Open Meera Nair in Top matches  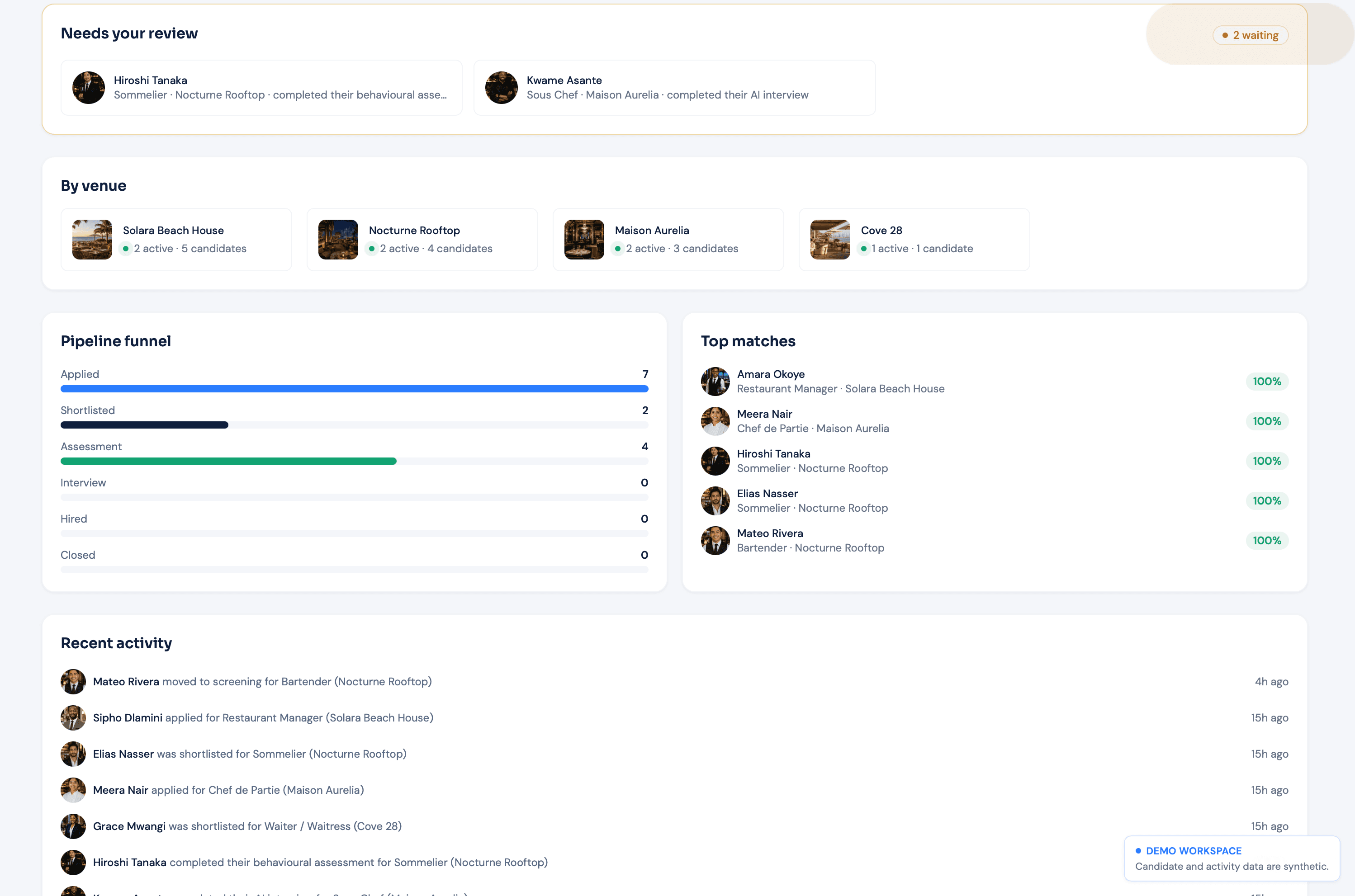click(994, 421)
